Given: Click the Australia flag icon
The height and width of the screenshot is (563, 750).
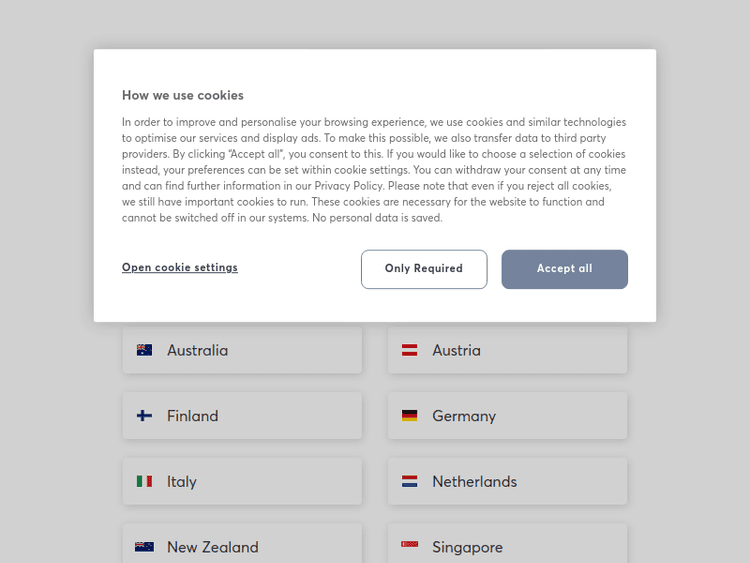Looking at the screenshot, I should 144,350.
